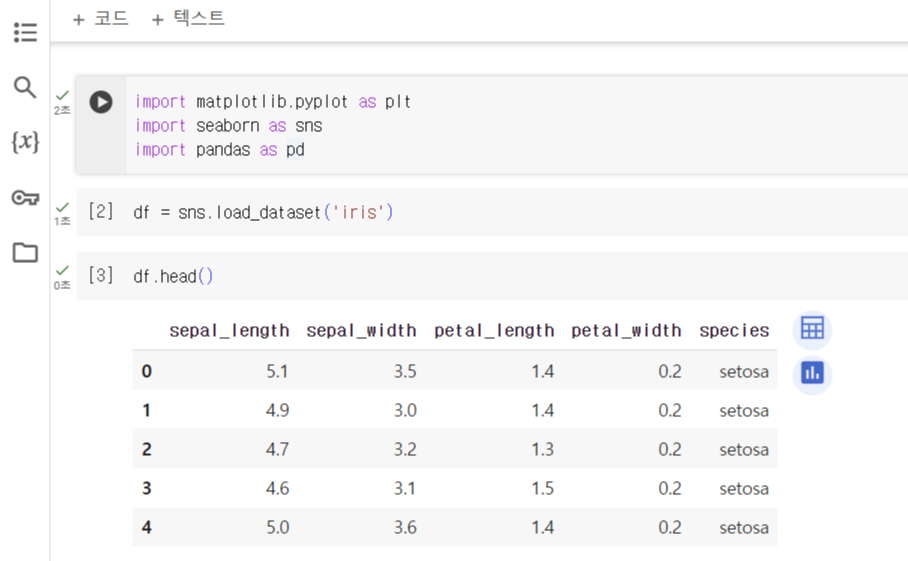Select the sepal_length column header

(229, 331)
